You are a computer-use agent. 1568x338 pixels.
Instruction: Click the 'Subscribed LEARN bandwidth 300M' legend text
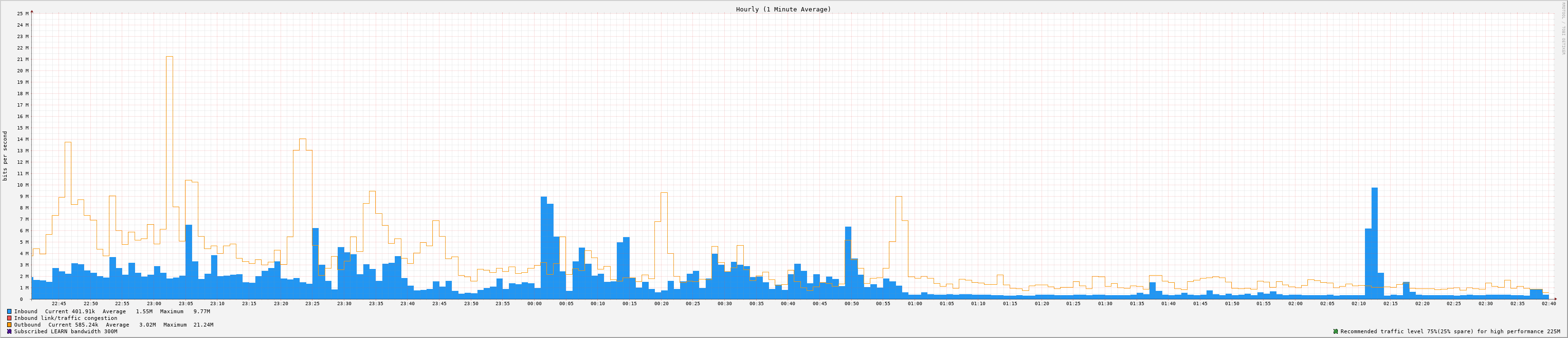(66, 331)
